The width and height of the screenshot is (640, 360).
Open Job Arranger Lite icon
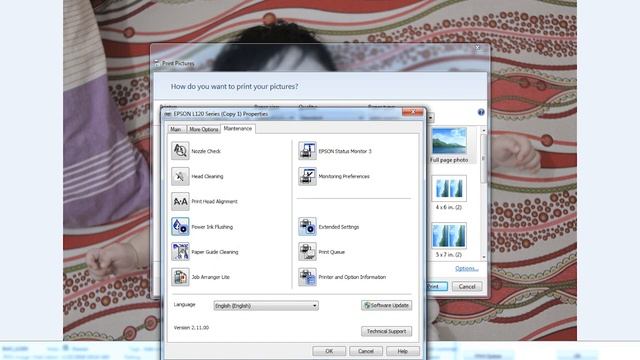click(x=180, y=277)
